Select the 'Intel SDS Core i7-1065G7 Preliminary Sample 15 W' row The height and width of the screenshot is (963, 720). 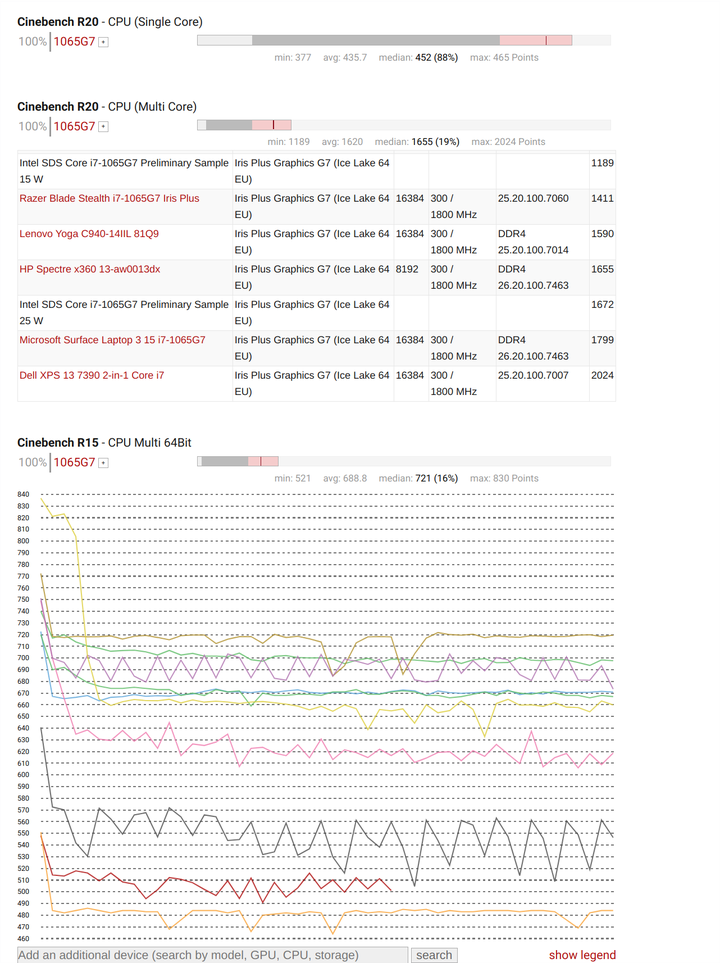pyautogui.click(x=316, y=171)
